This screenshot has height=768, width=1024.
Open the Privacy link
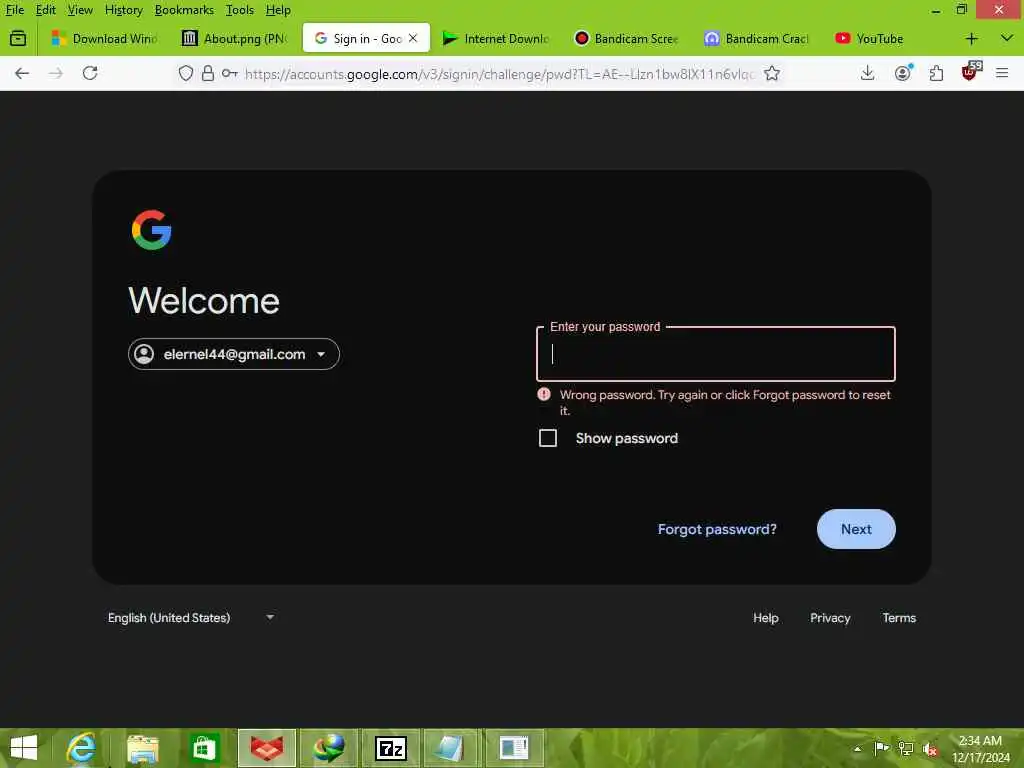click(830, 618)
